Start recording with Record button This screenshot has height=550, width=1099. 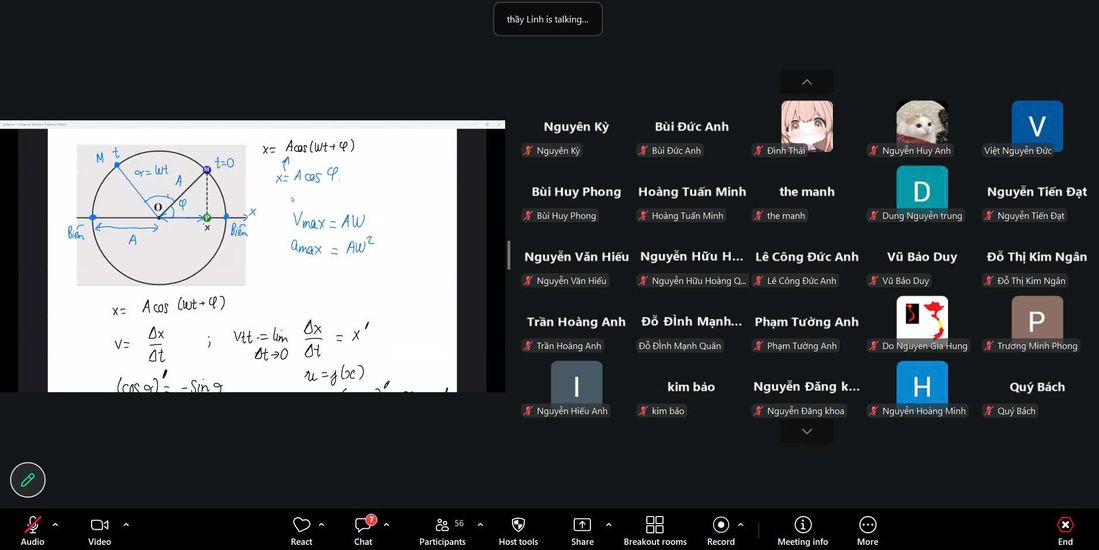click(x=721, y=530)
